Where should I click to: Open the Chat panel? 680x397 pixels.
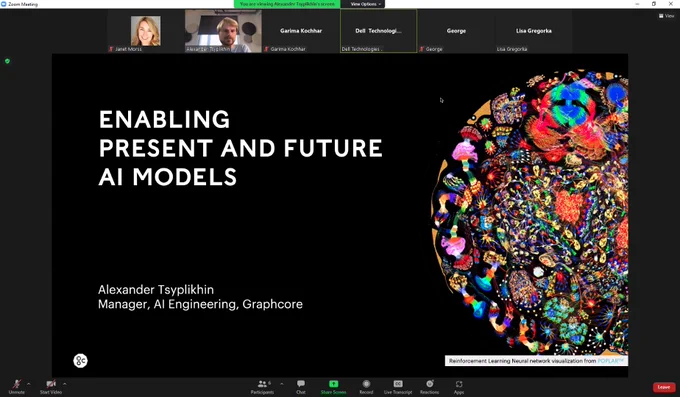click(x=301, y=386)
